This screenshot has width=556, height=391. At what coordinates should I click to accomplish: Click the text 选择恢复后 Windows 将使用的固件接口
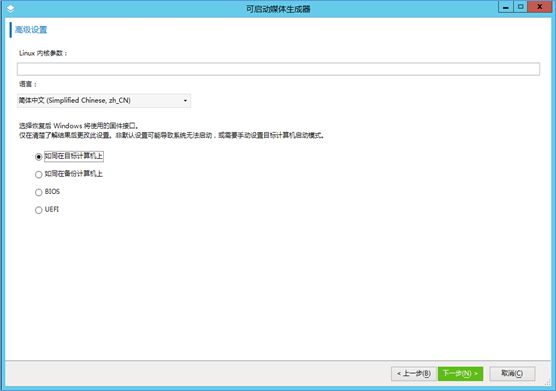(79, 126)
